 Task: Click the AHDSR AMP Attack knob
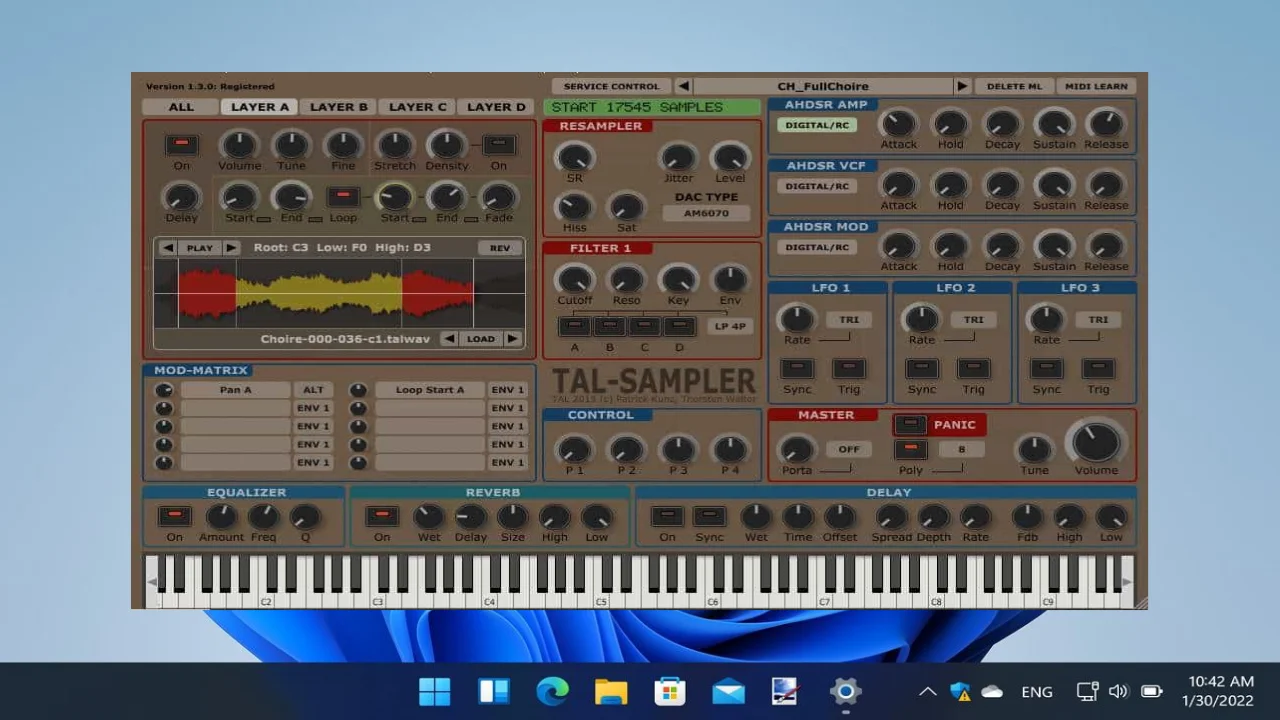pos(898,123)
